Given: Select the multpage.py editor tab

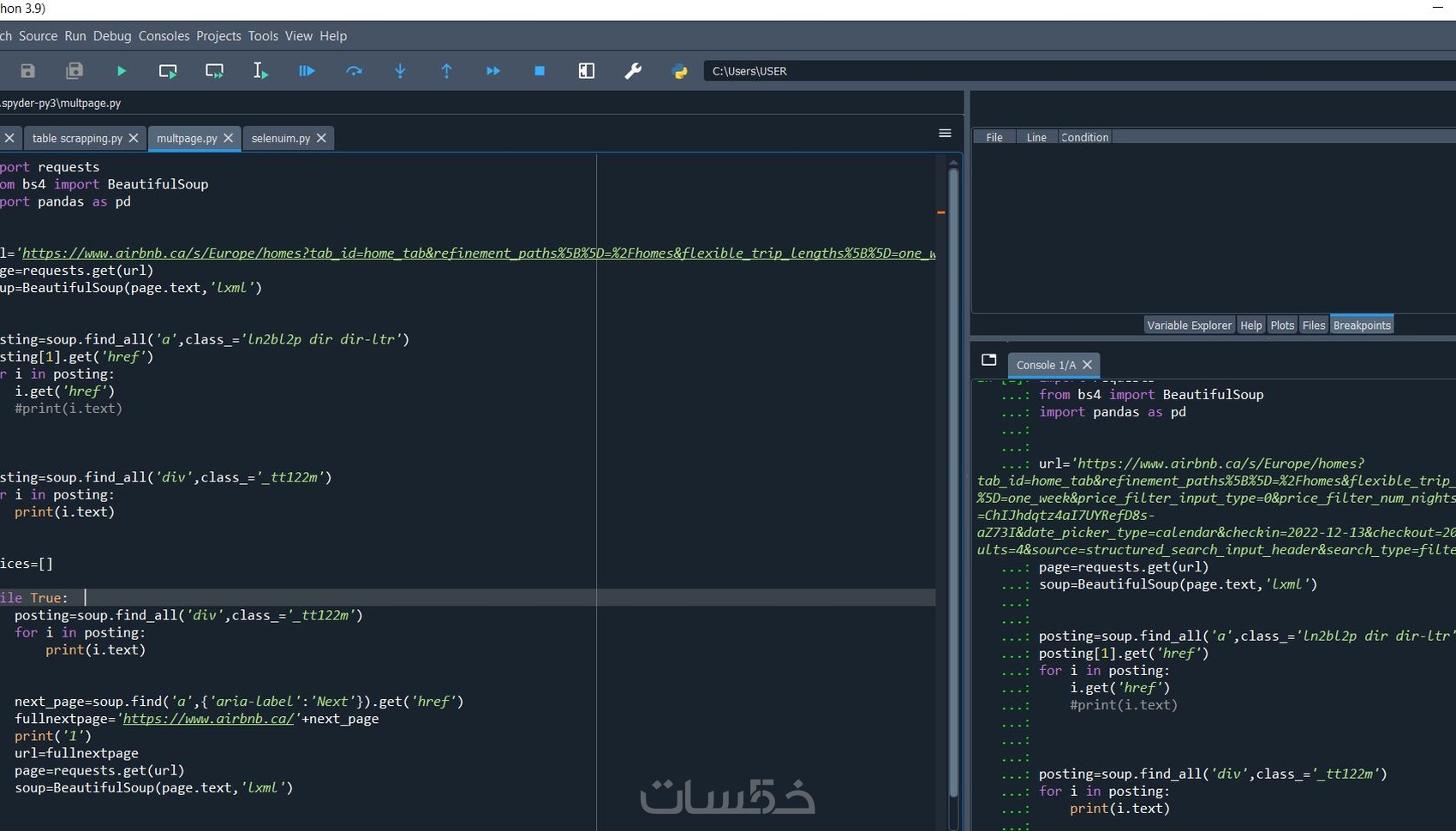Looking at the screenshot, I should click(x=187, y=138).
